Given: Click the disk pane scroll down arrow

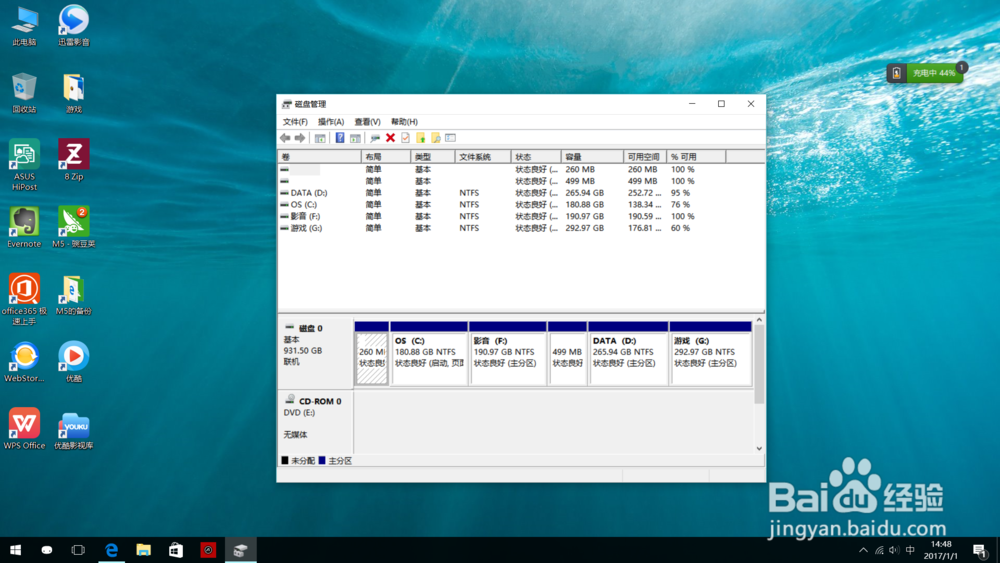Looking at the screenshot, I should [x=759, y=448].
